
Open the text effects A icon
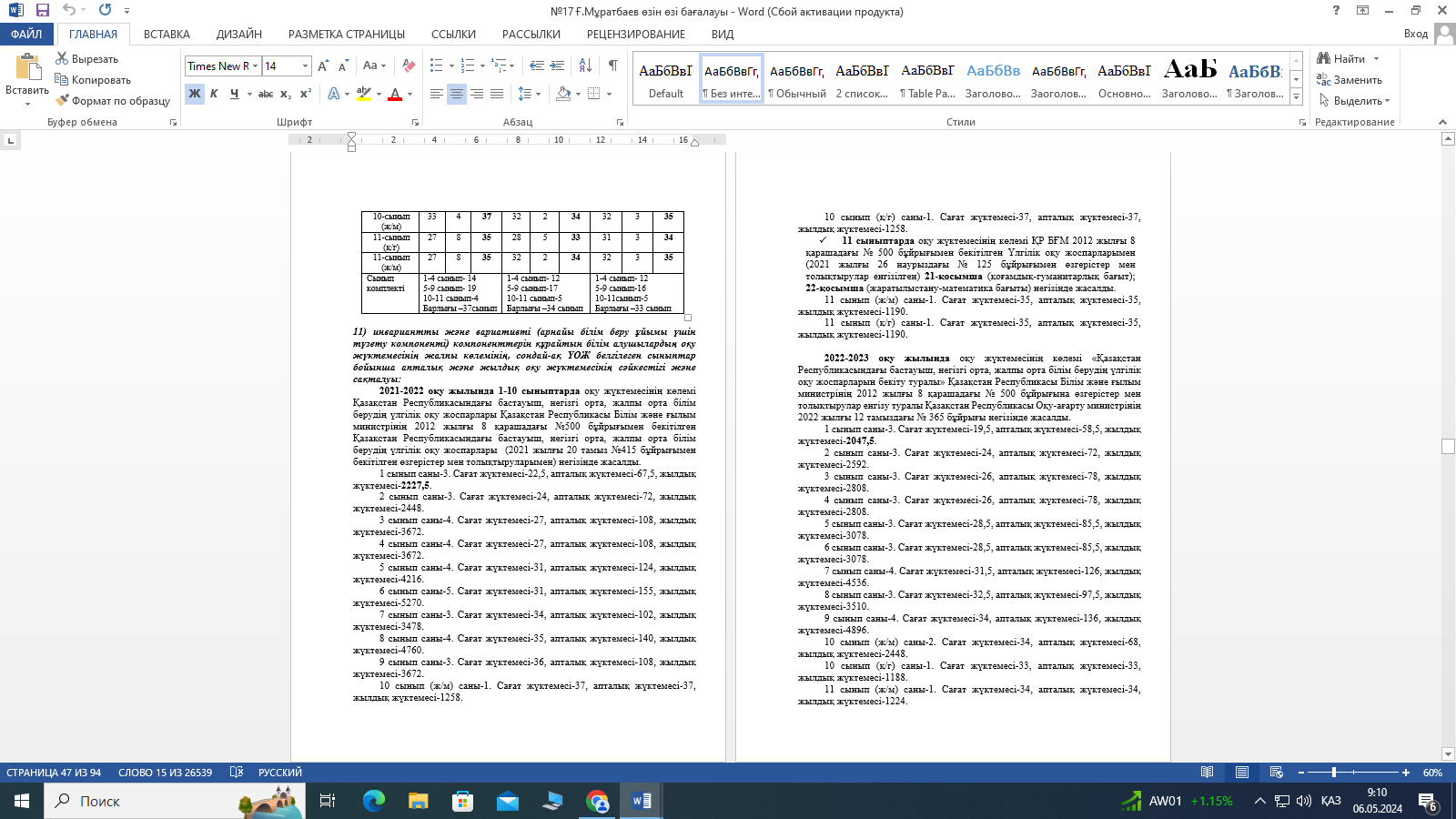(334, 93)
